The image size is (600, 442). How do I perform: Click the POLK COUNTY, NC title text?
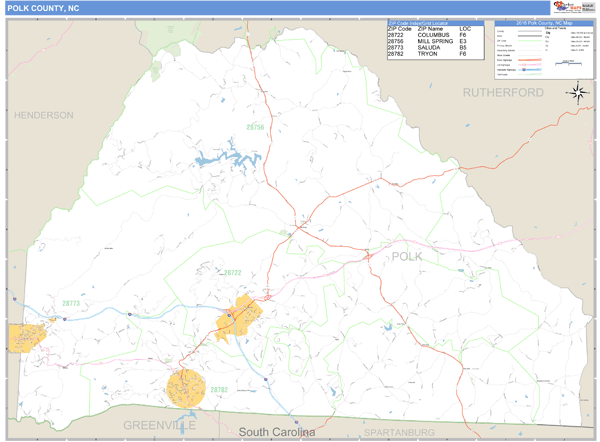42,8
